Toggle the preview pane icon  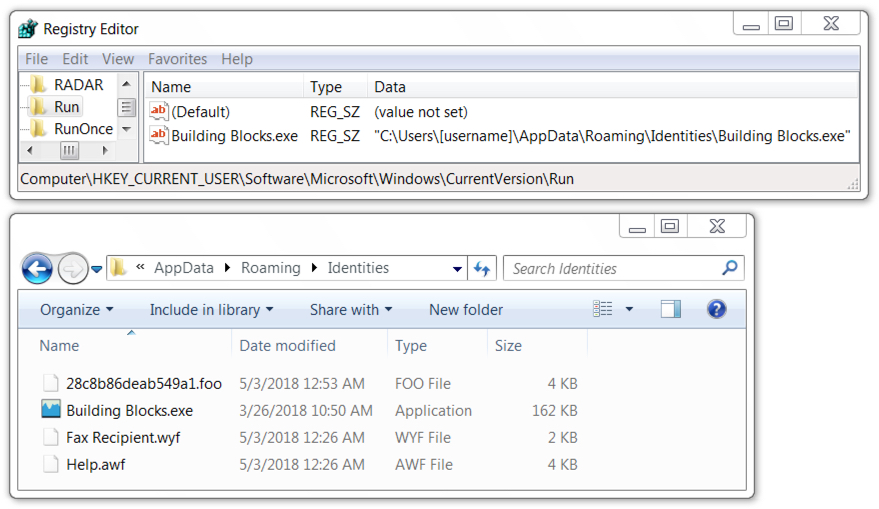tap(670, 309)
